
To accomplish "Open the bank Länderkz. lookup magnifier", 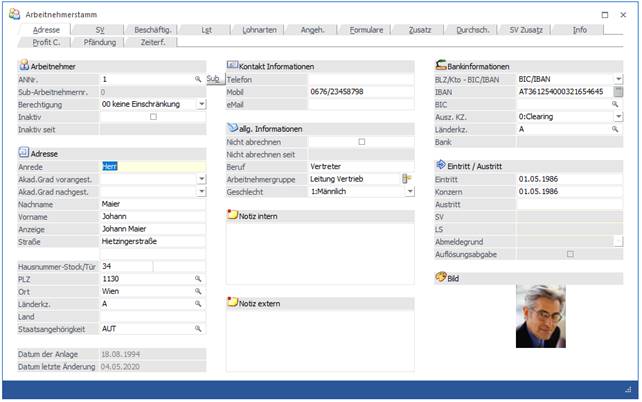I will pyautogui.click(x=616, y=129).
